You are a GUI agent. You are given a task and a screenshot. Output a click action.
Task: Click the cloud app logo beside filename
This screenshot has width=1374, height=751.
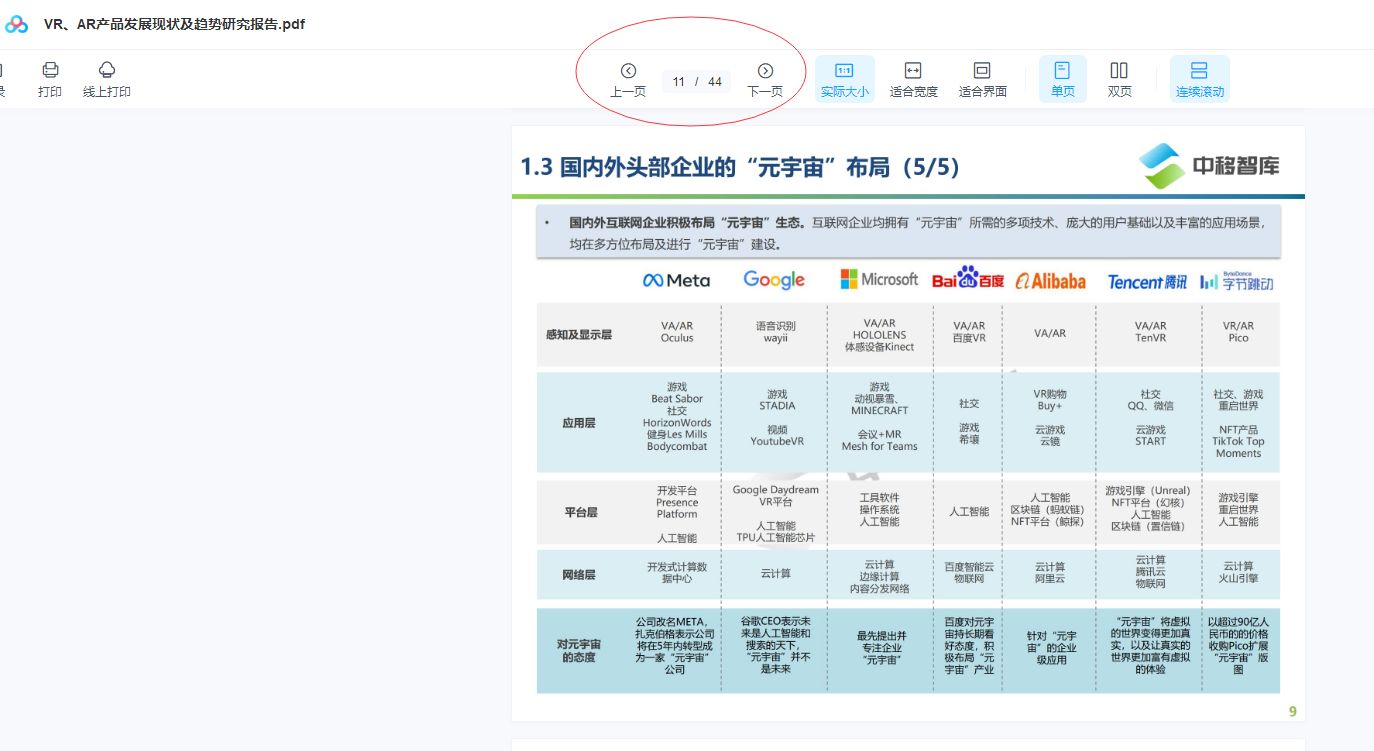17,24
